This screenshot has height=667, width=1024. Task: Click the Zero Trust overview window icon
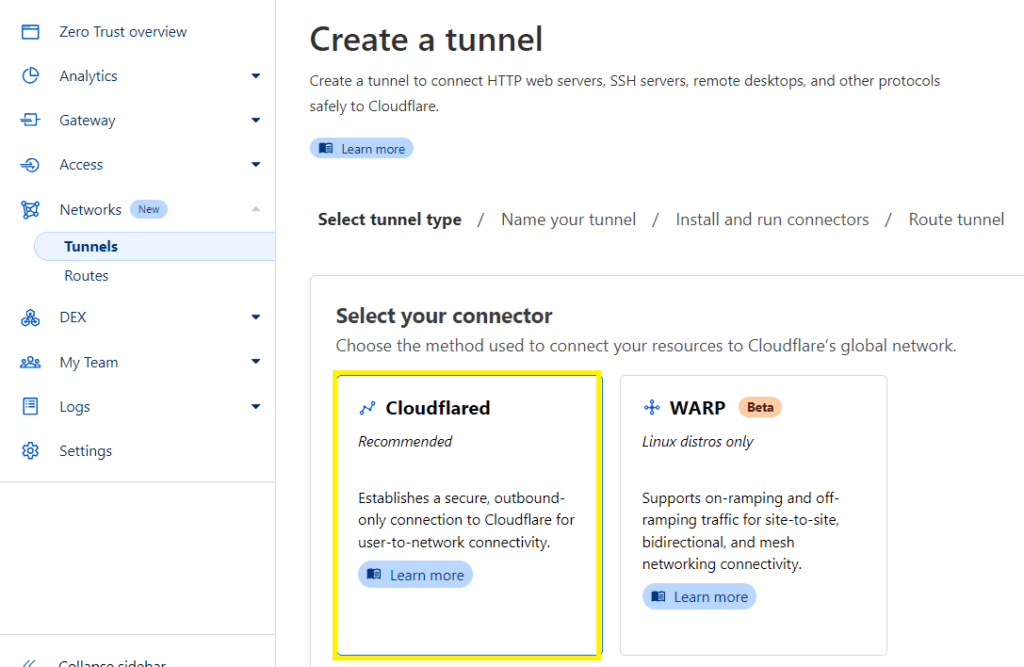pos(30,31)
